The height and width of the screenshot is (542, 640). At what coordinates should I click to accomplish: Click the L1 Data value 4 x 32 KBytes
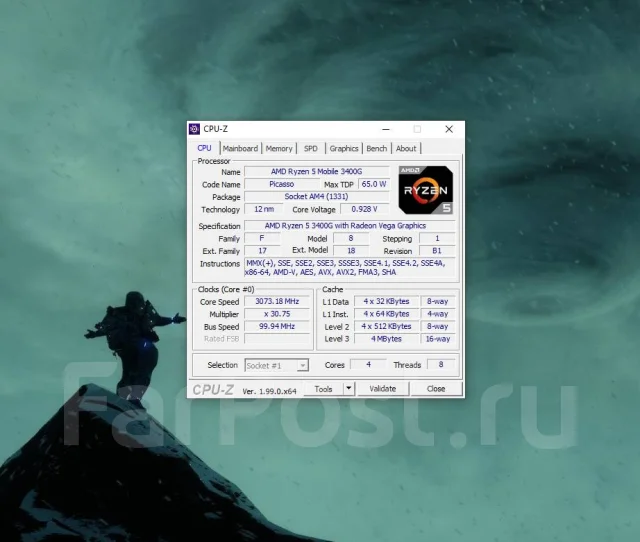386,302
